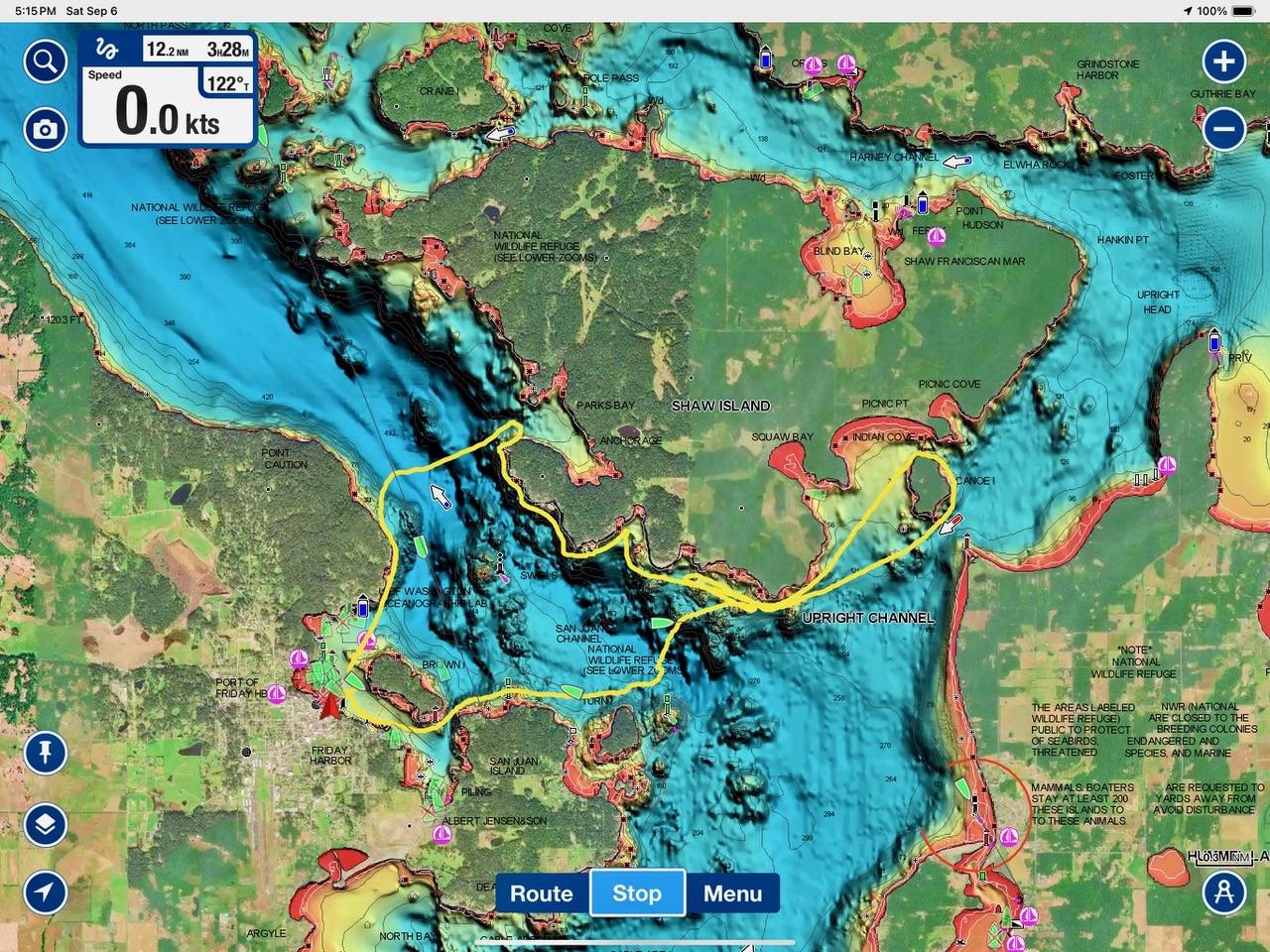
Task: Tap the track icon in speed panel
Action: coord(107,50)
